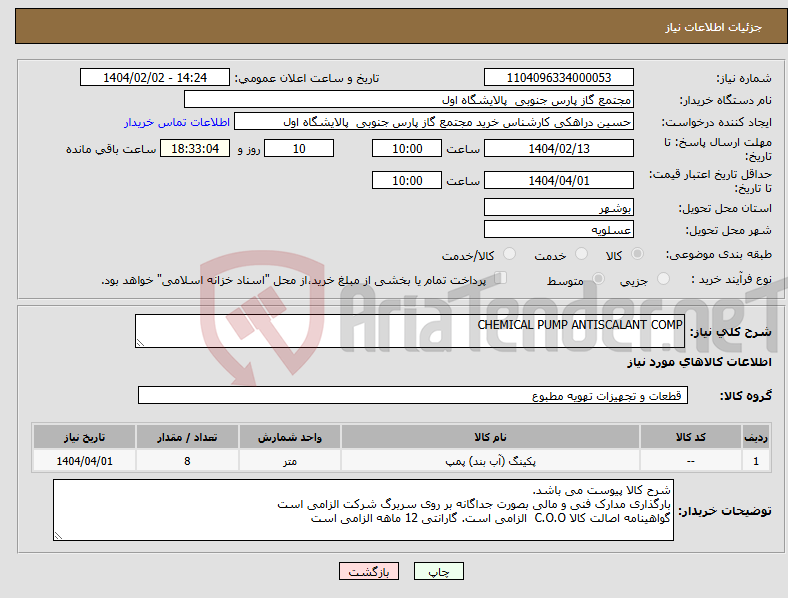This screenshot has width=788, height=598.
Task: Select the خدمت radio button
Action: click(x=581, y=254)
